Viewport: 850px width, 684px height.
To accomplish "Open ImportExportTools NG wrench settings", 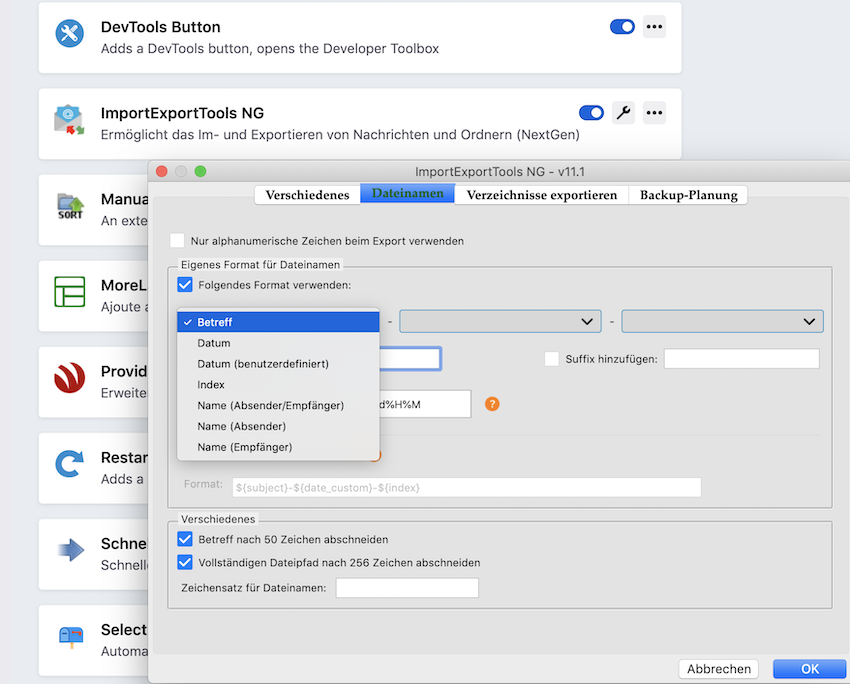I will tap(623, 113).
